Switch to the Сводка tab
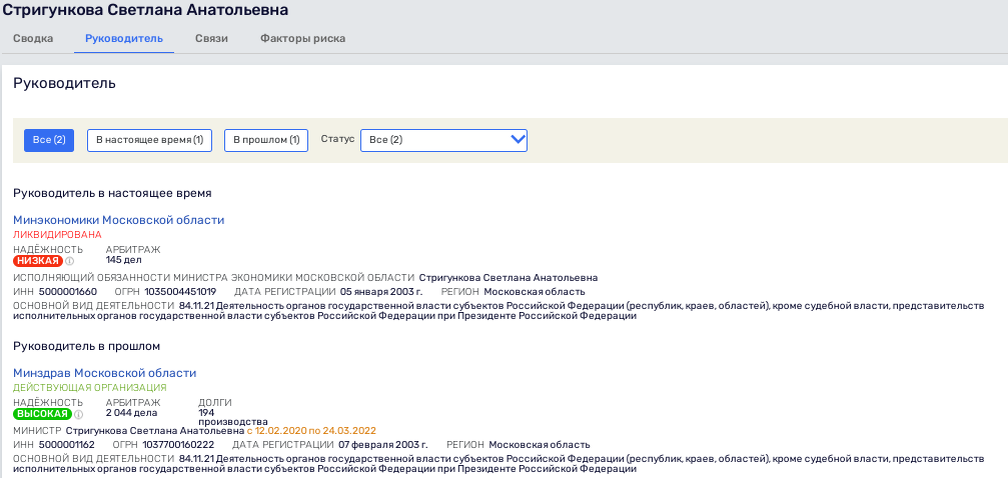1008x478 pixels. (33, 39)
